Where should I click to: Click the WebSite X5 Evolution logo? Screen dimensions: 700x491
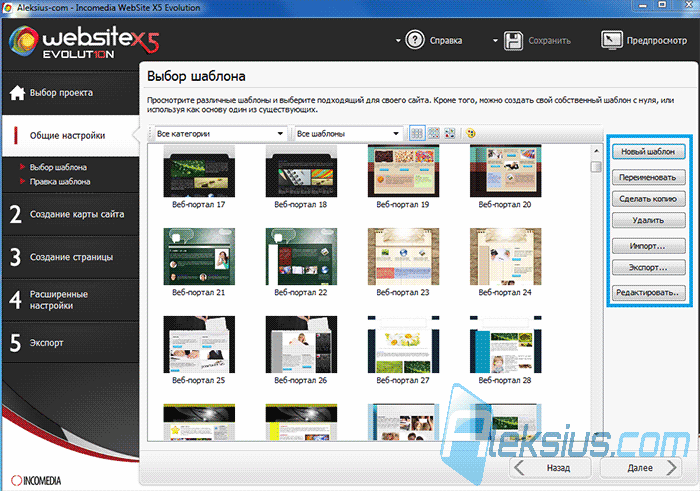83,42
